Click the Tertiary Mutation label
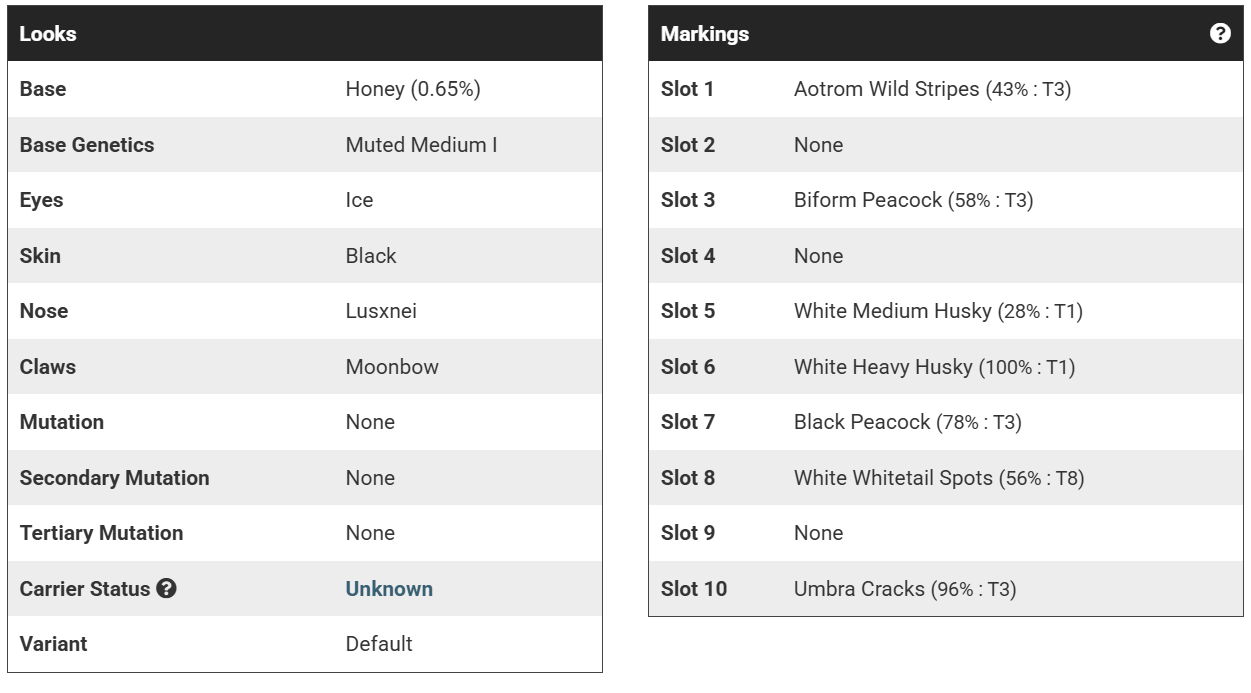 101,533
